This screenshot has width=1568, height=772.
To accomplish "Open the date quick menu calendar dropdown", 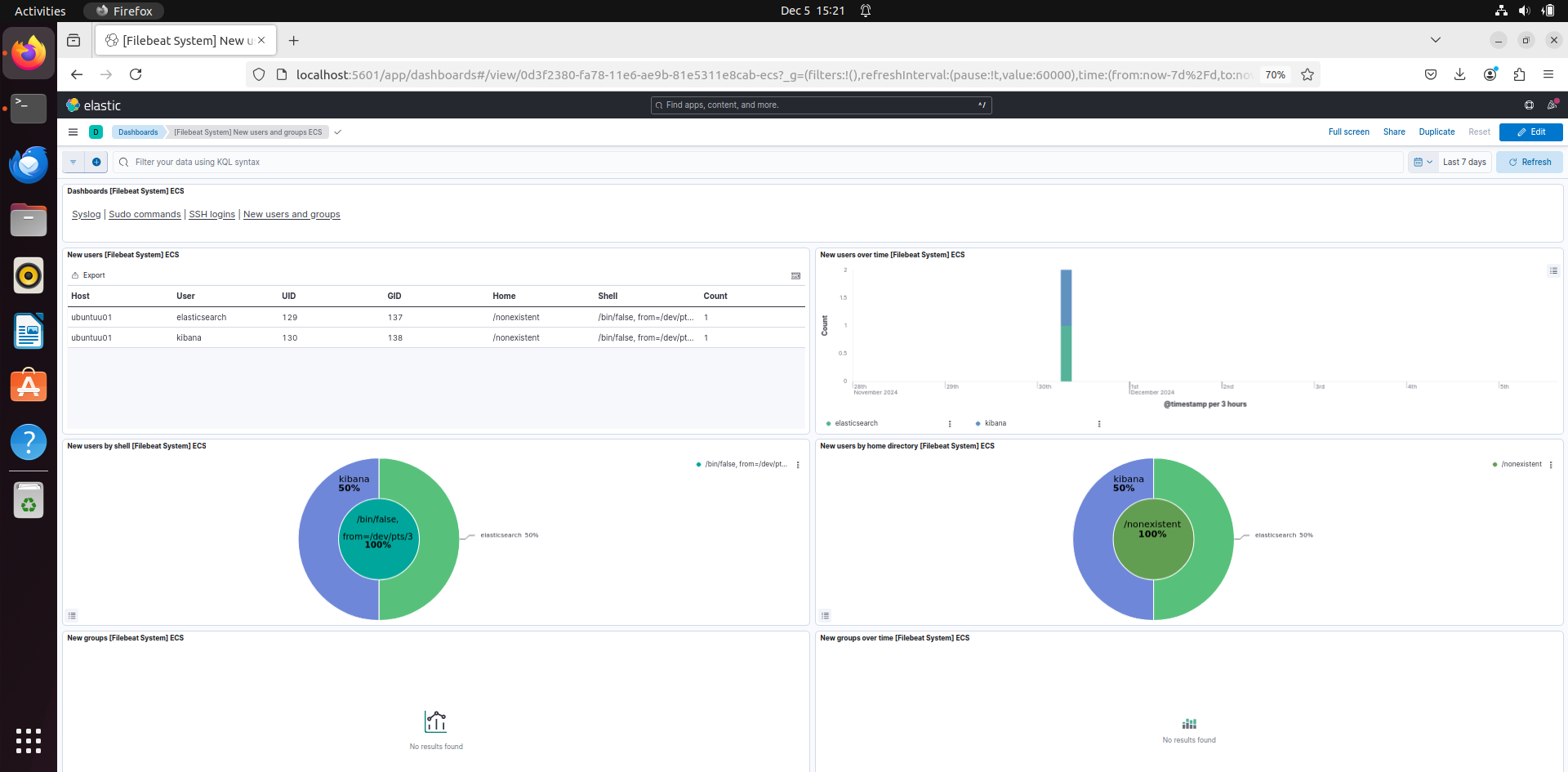I will point(1423,162).
